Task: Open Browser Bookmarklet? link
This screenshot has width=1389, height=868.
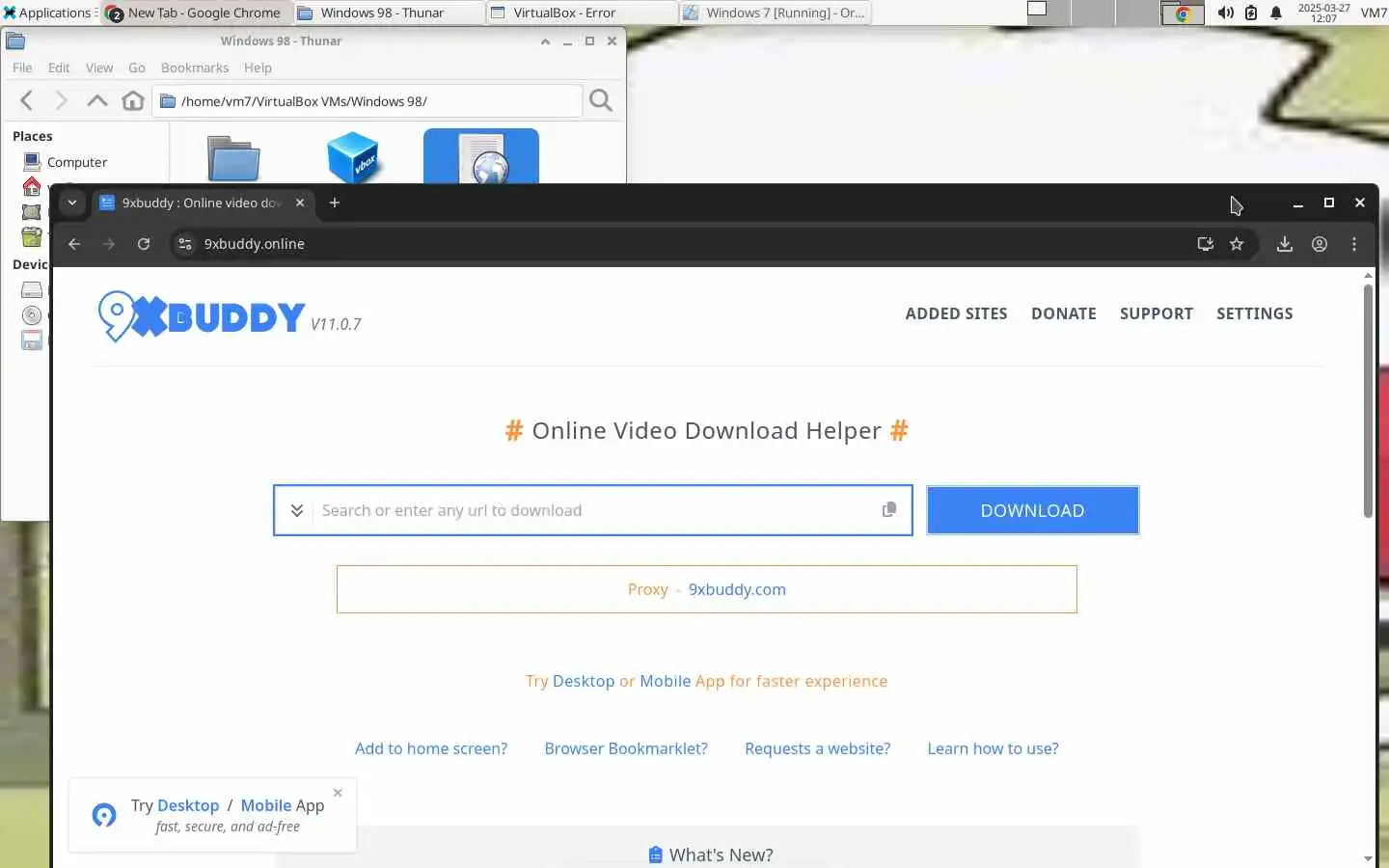Action: [x=626, y=748]
